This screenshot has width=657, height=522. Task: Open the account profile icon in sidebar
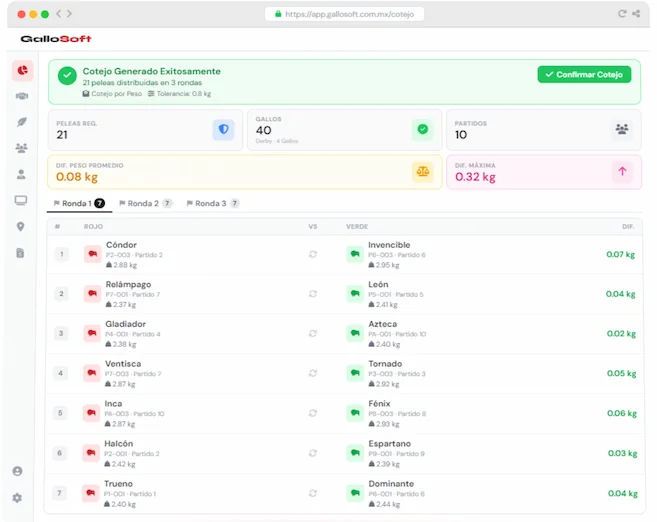coord(18,471)
